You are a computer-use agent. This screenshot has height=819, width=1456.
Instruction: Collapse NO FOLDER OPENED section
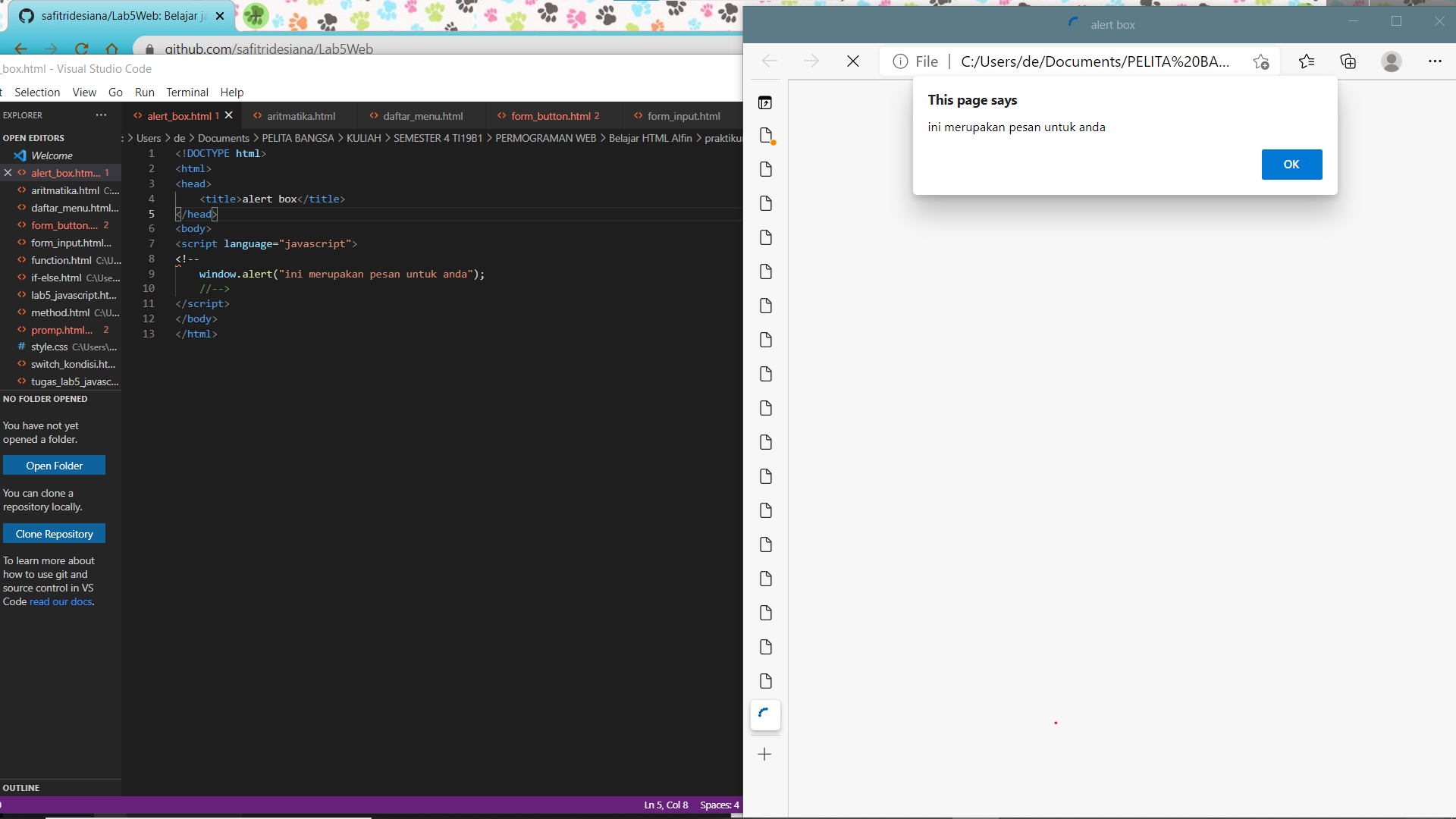pyautogui.click(x=45, y=399)
